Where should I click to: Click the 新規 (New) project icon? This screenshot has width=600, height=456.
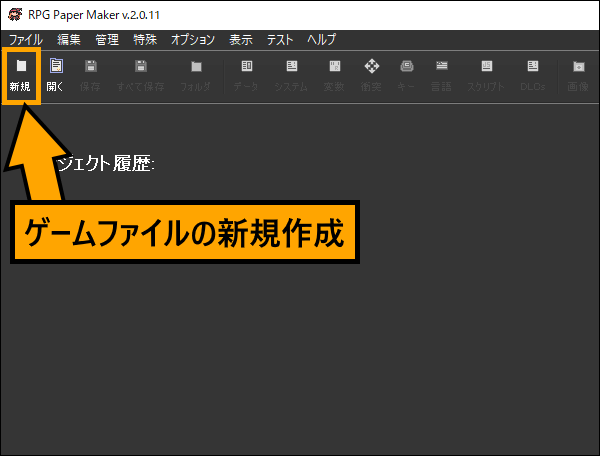(20, 75)
